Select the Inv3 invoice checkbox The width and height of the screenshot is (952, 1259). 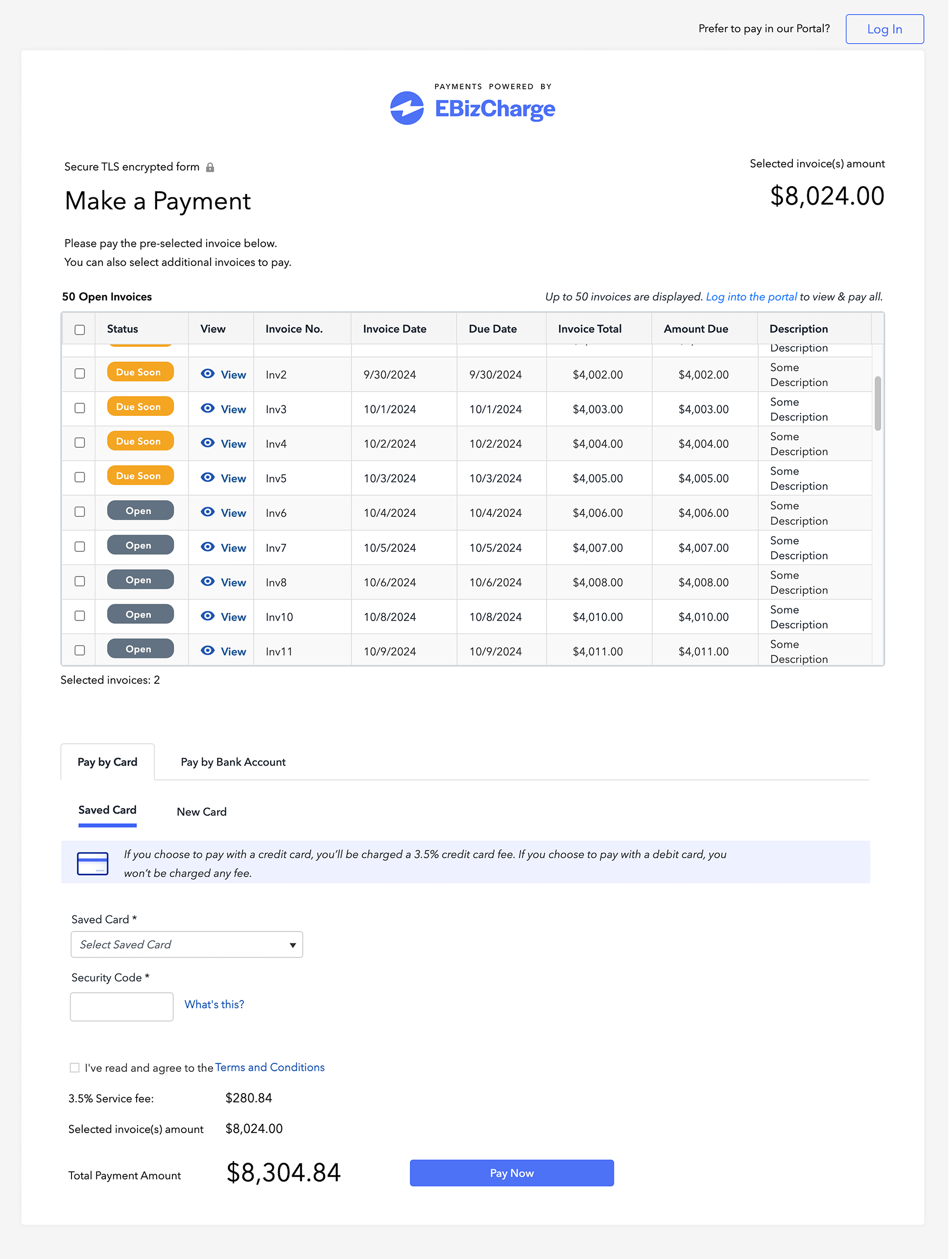click(80, 409)
